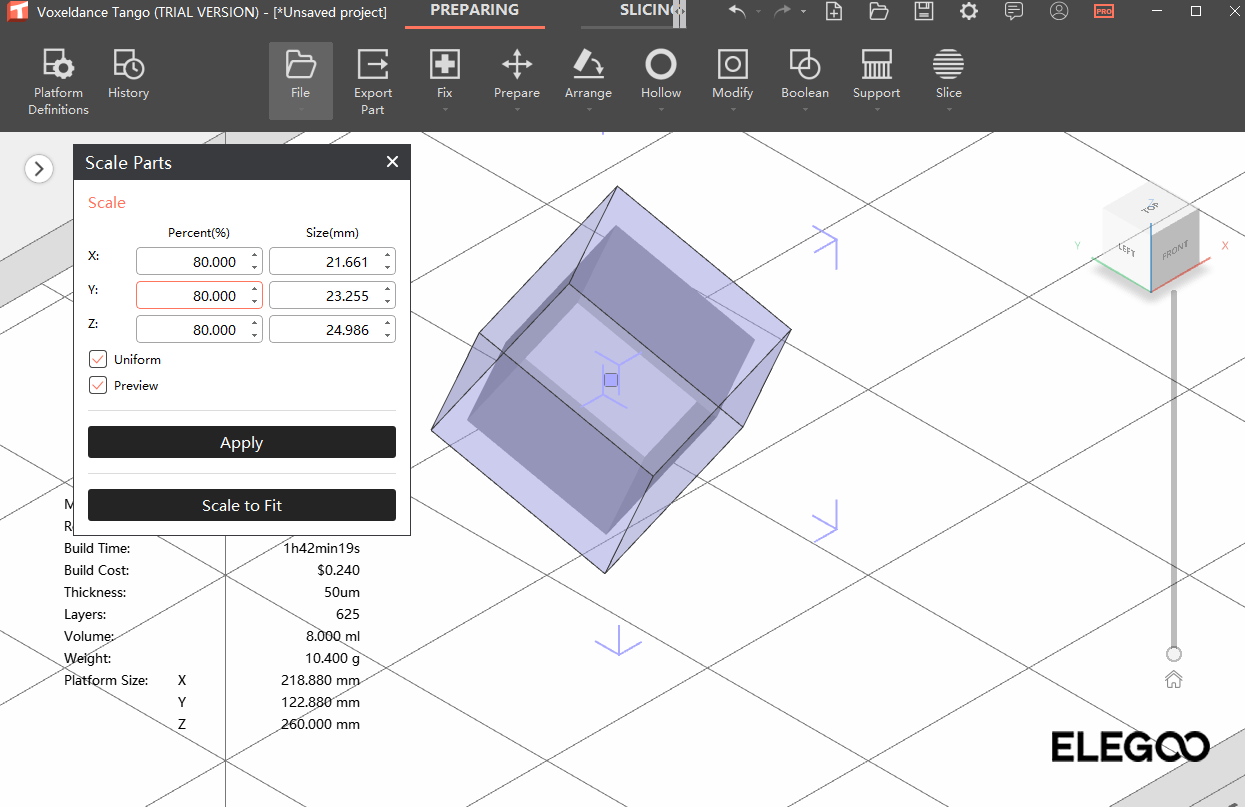Select the purple cube model in viewport
The width and height of the screenshot is (1245, 807).
(611, 380)
